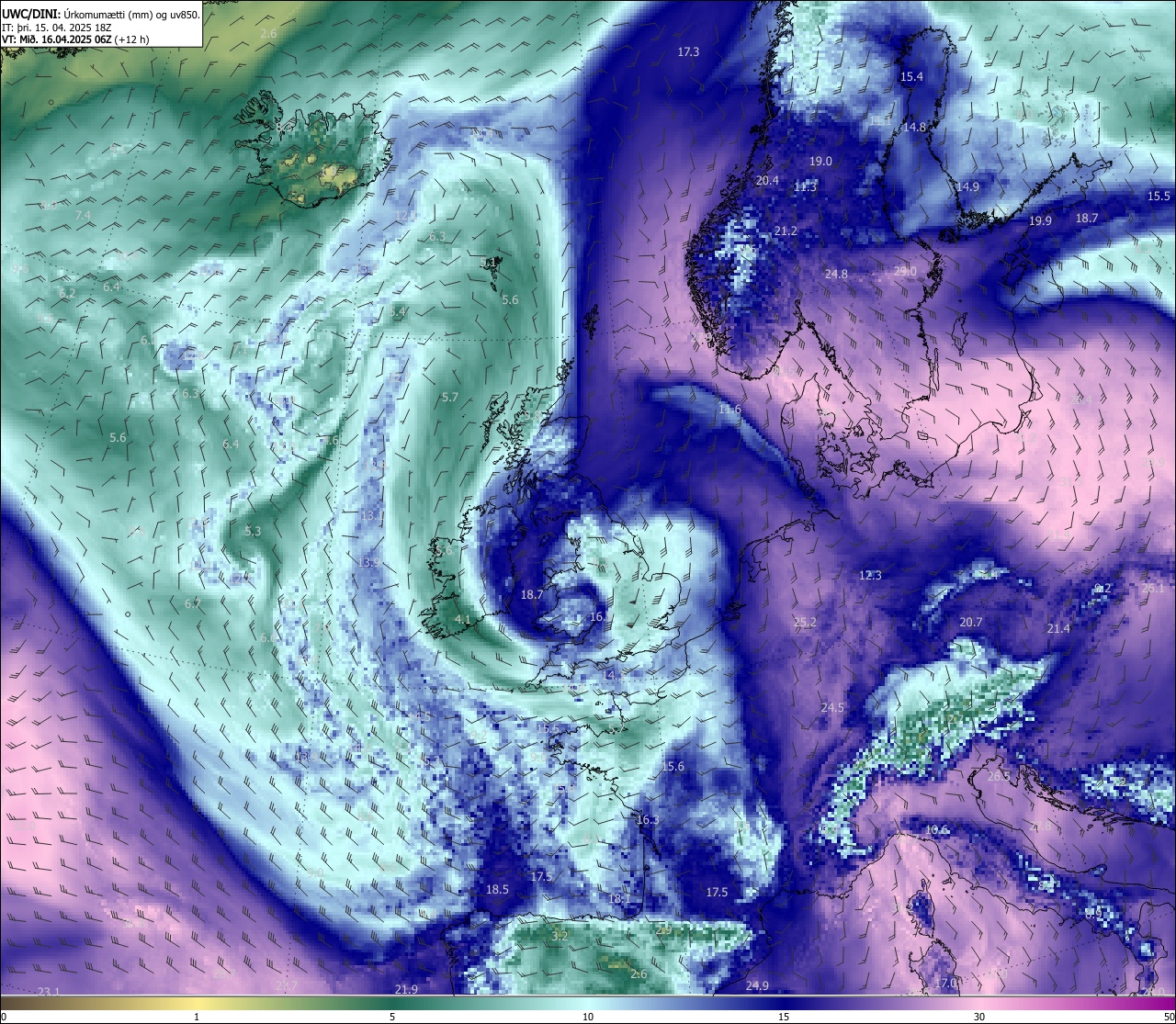Click the map value 3.2 over Spain
Screen dimensions: 1176x1024
tap(560, 937)
